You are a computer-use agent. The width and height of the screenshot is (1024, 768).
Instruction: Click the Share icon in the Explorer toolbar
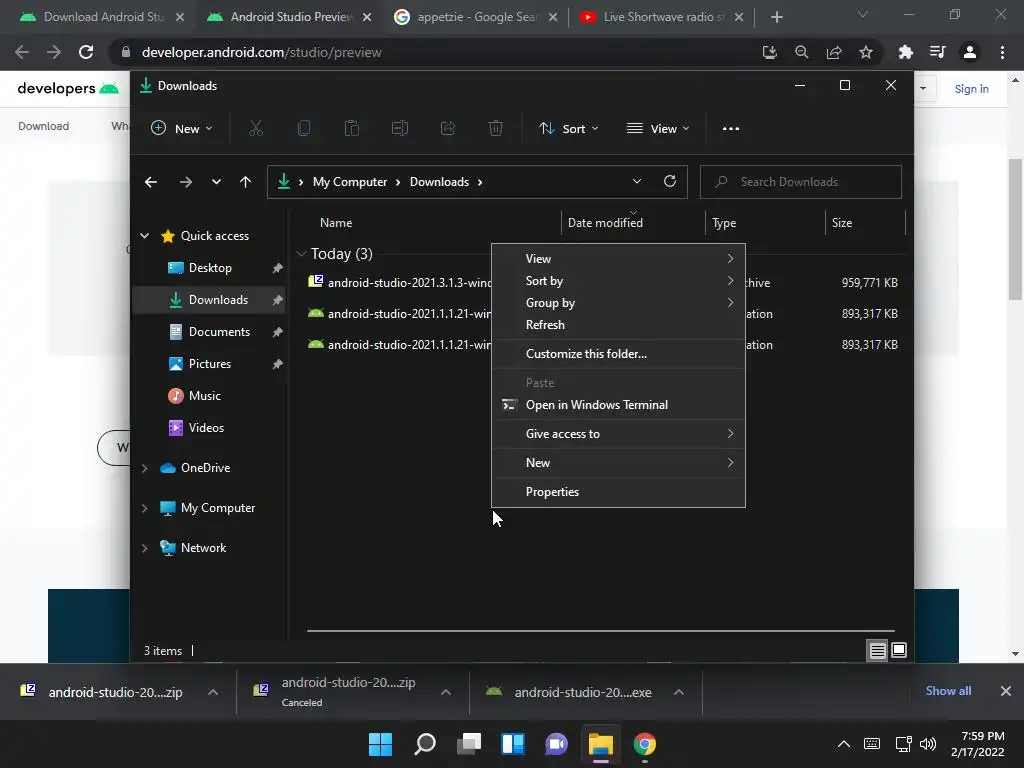click(x=448, y=129)
